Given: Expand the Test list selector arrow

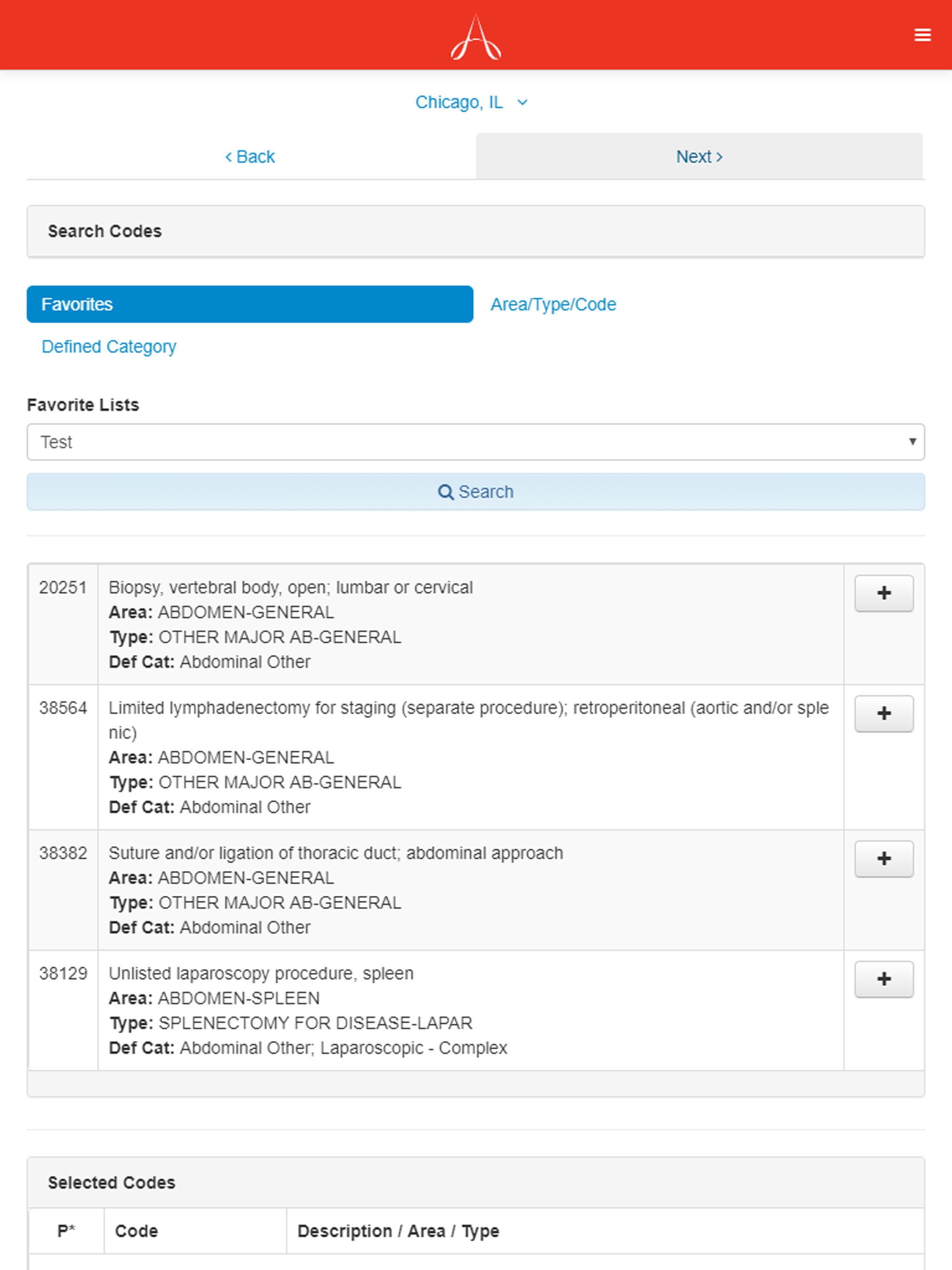Looking at the screenshot, I should pos(913,442).
